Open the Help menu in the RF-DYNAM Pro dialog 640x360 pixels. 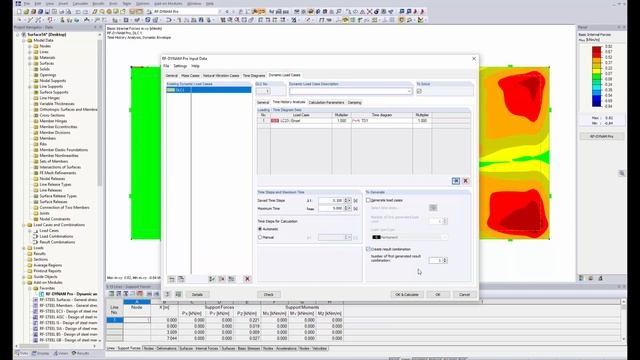pos(196,66)
